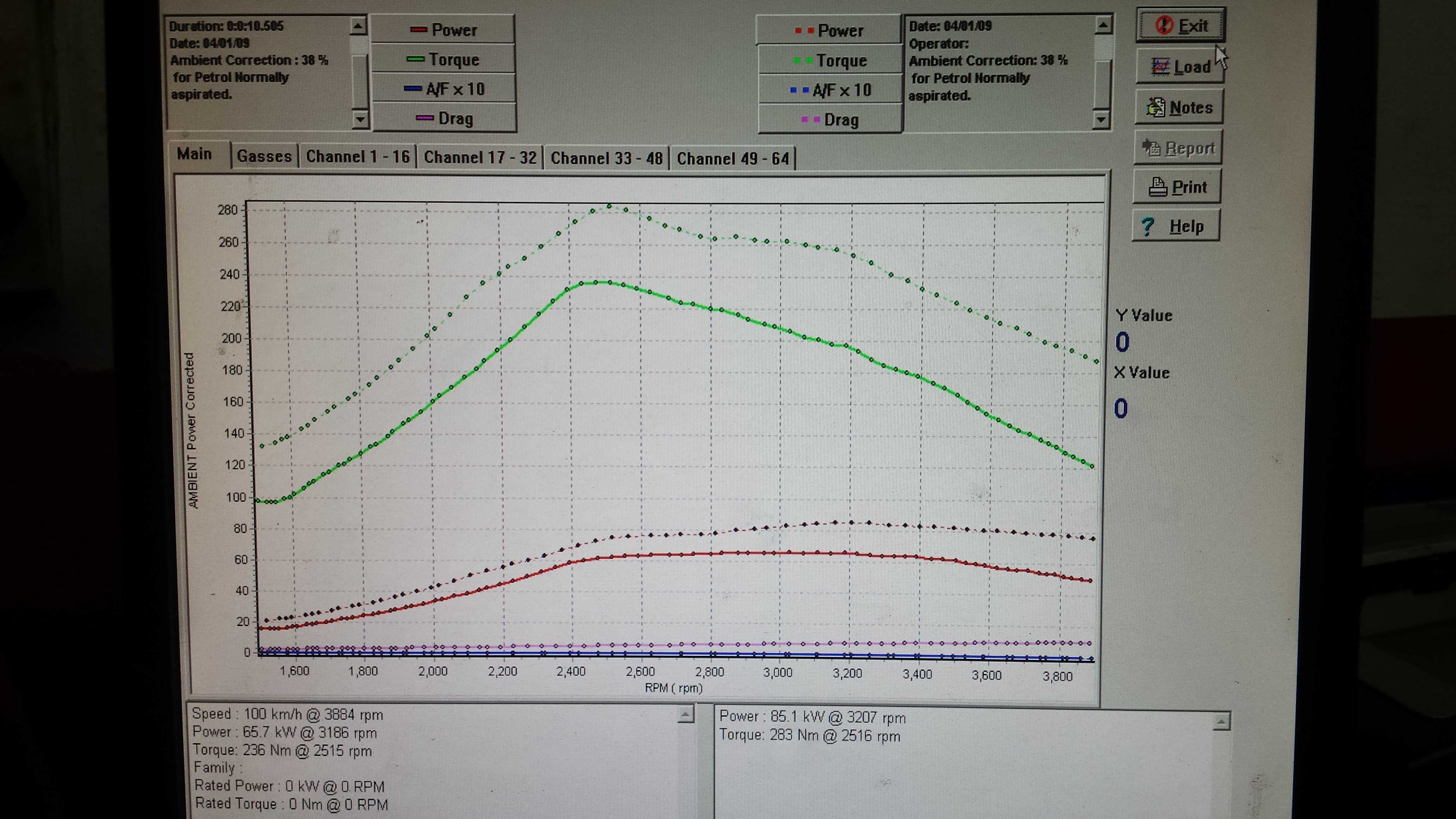This screenshot has height=819, width=1456.
Task: Open the Channel 1 - 16 tab
Action: (x=358, y=157)
